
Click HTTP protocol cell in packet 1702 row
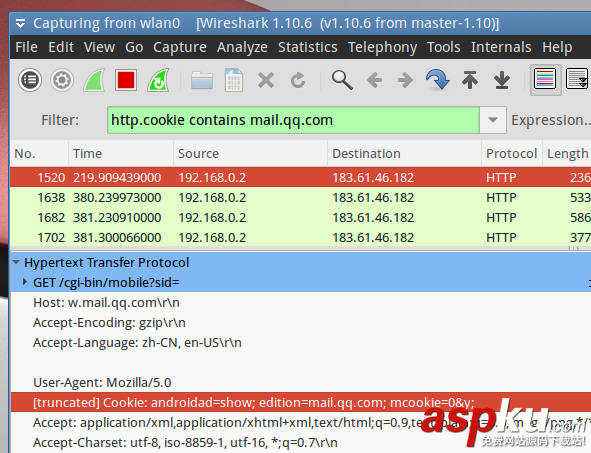[x=501, y=237]
